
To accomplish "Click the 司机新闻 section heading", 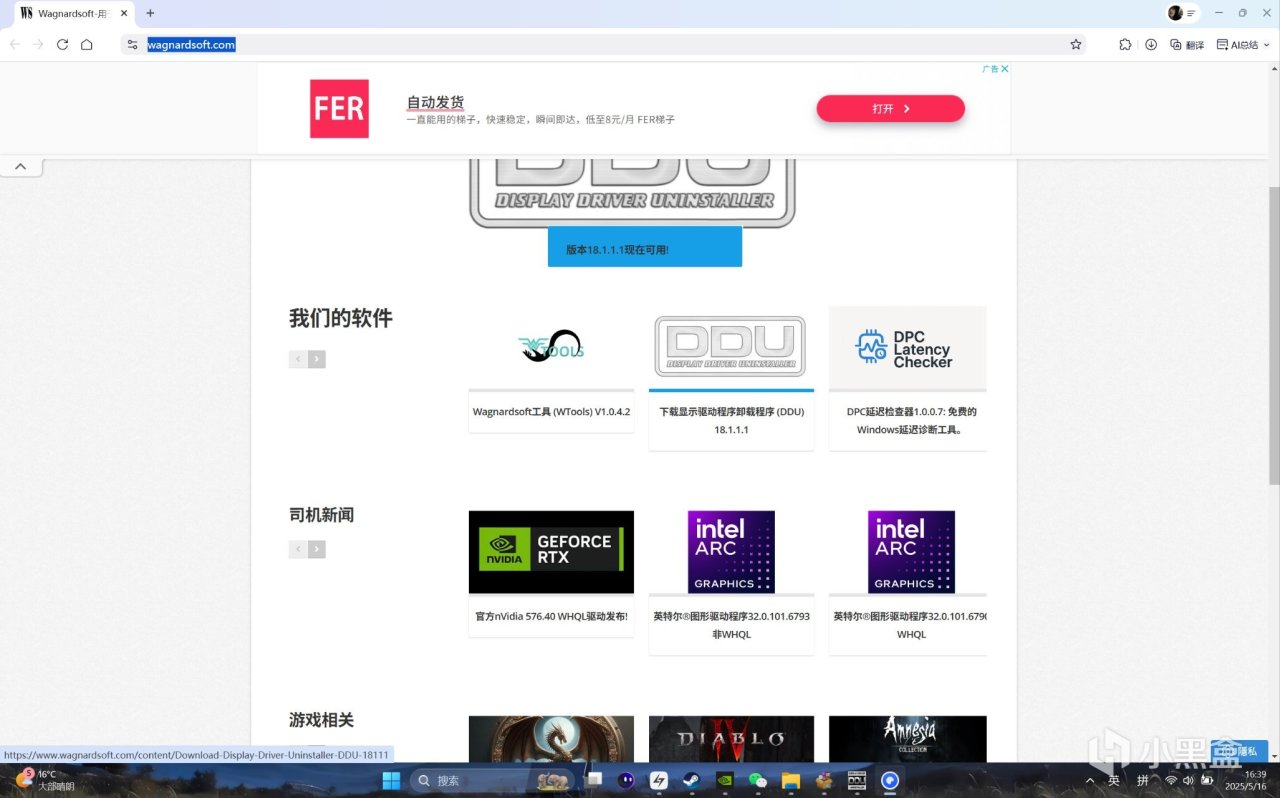I will pos(322,515).
